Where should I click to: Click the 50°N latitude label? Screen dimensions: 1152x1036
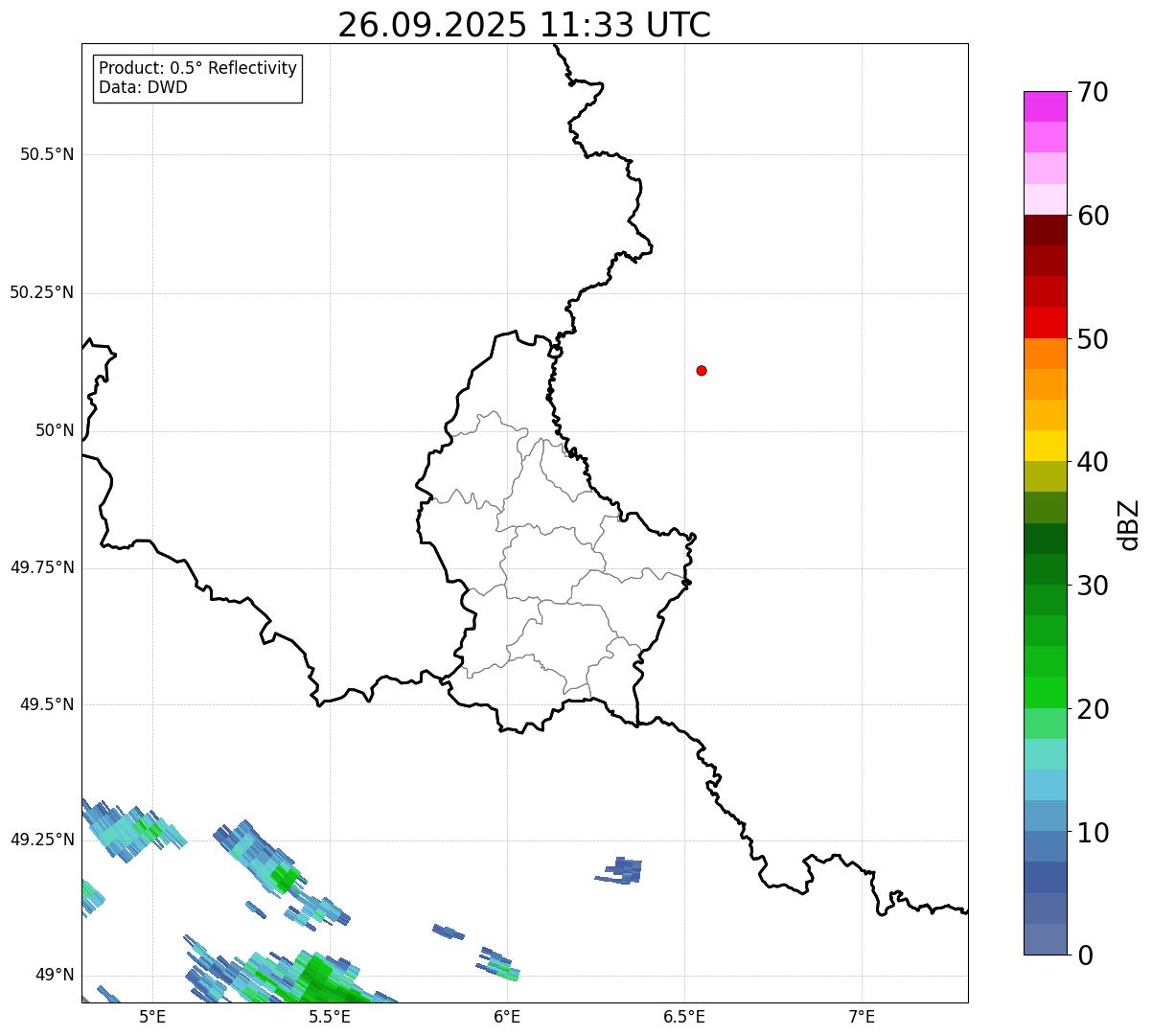pyautogui.click(x=55, y=430)
